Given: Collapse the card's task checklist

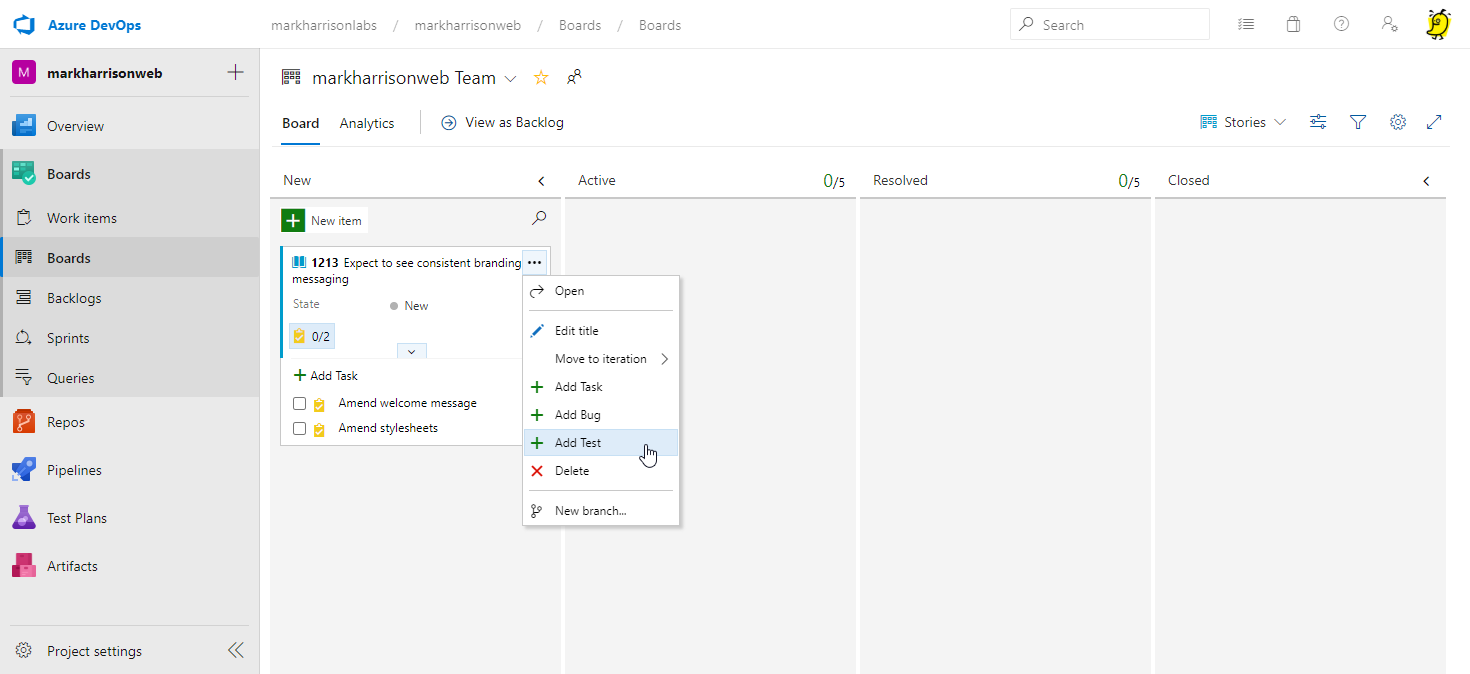Looking at the screenshot, I should click(411, 351).
